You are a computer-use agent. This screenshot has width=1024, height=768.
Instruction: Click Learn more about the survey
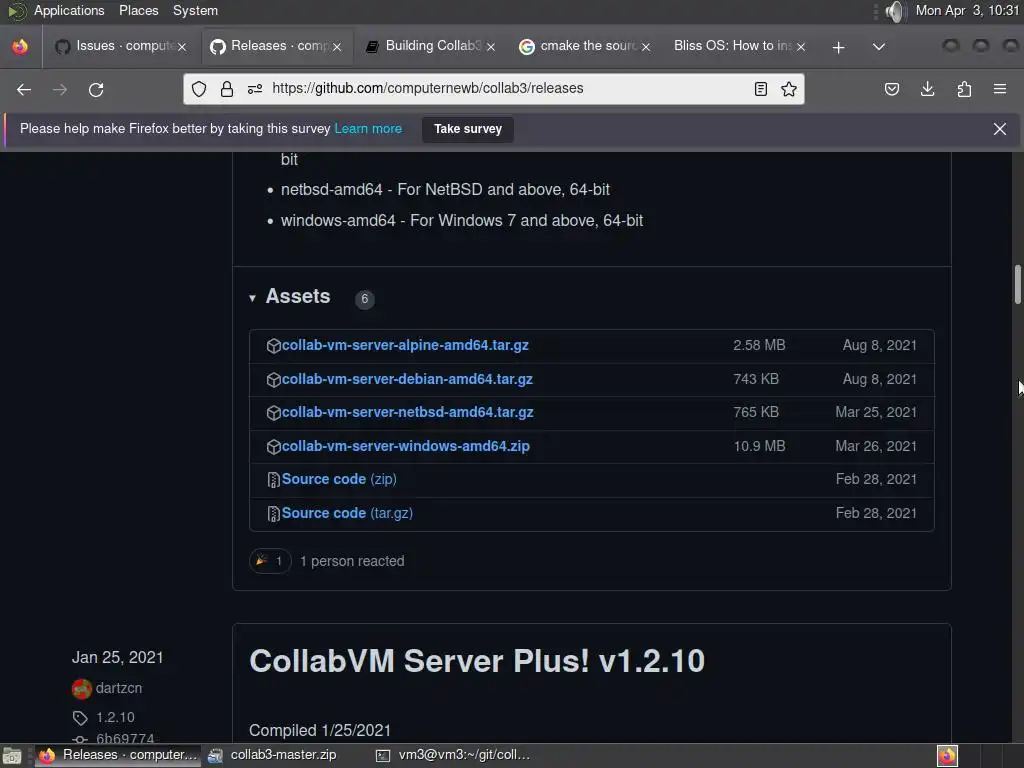click(368, 129)
